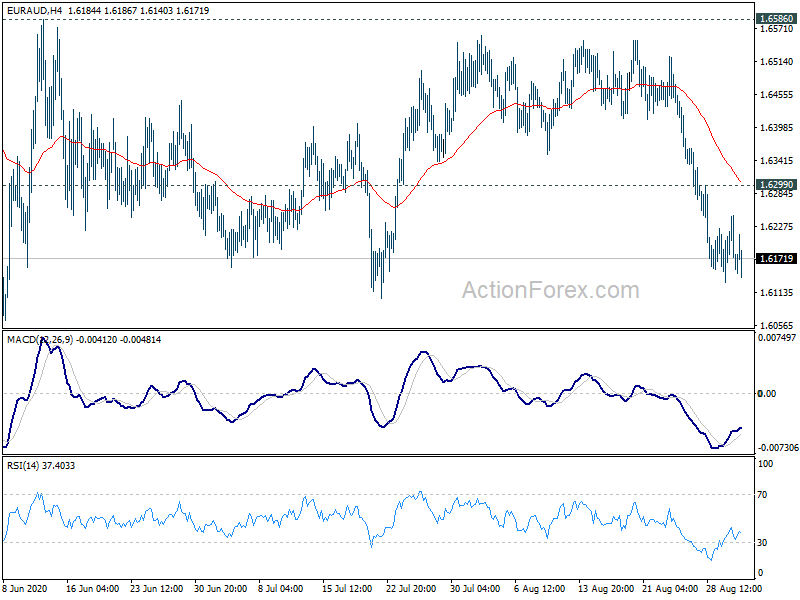Click the current price label 1.61719
This screenshot has height=600, width=800.
pos(776,258)
